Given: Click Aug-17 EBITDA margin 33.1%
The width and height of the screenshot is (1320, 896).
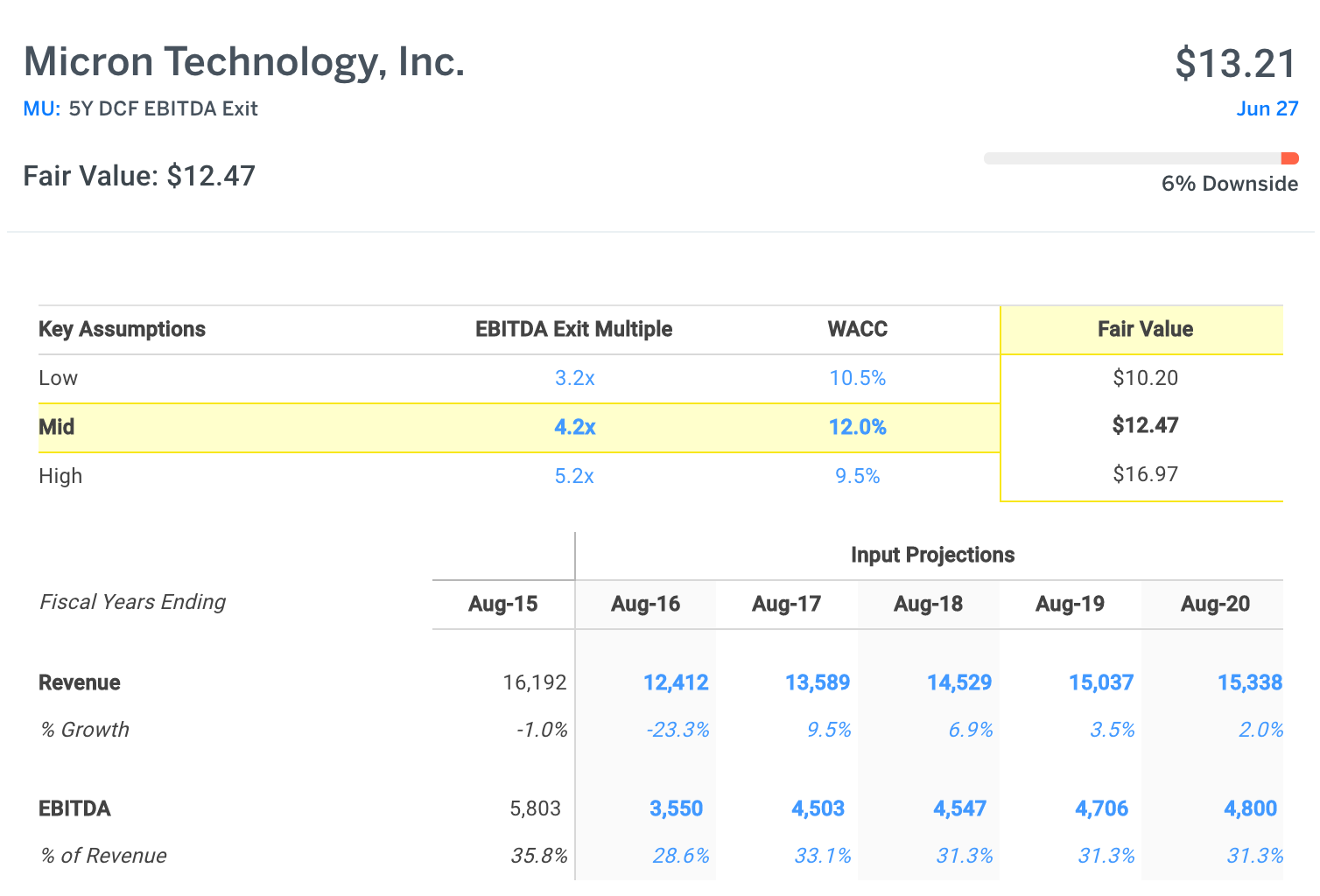Looking at the screenshot, I should [823, 856].
